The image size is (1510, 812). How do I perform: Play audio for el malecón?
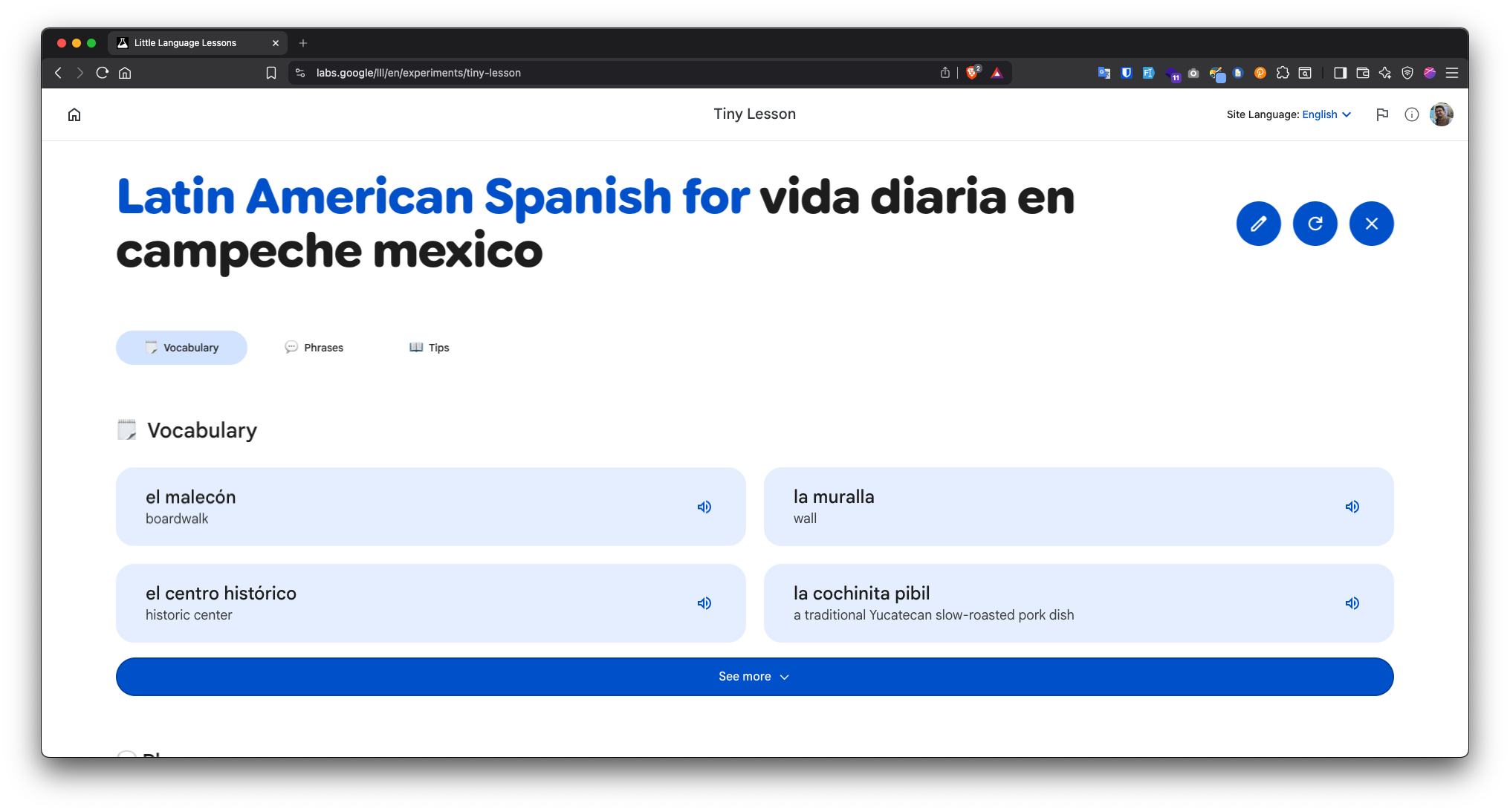tap(704, 507)
